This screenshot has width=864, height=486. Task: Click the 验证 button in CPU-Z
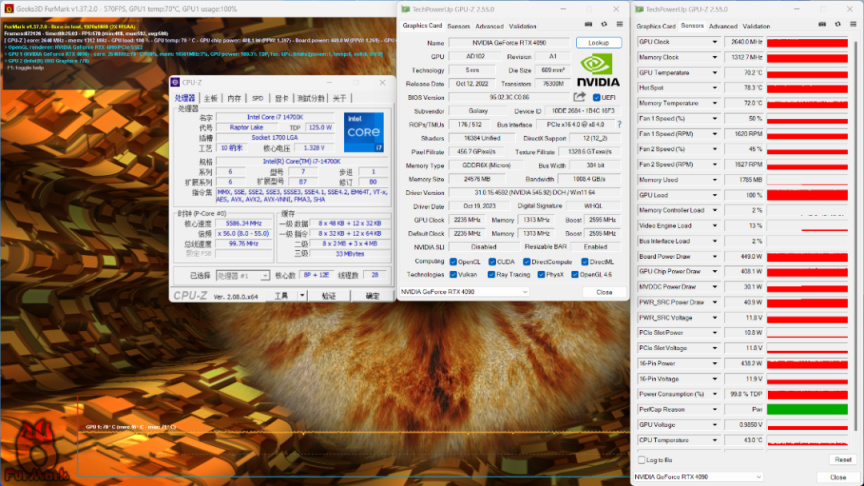click(x=328, y=296)
